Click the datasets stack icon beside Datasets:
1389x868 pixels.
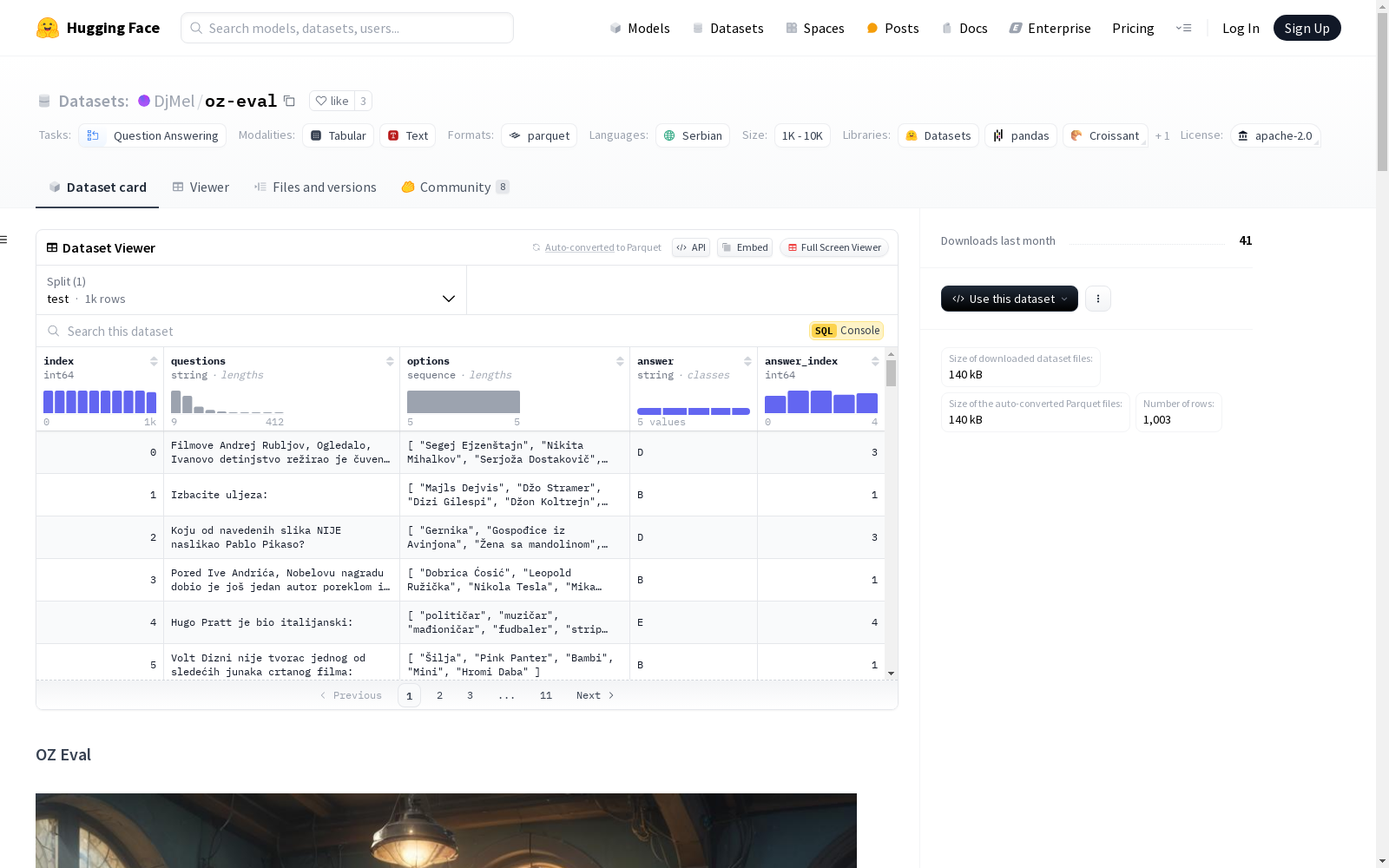click(44, 102)
